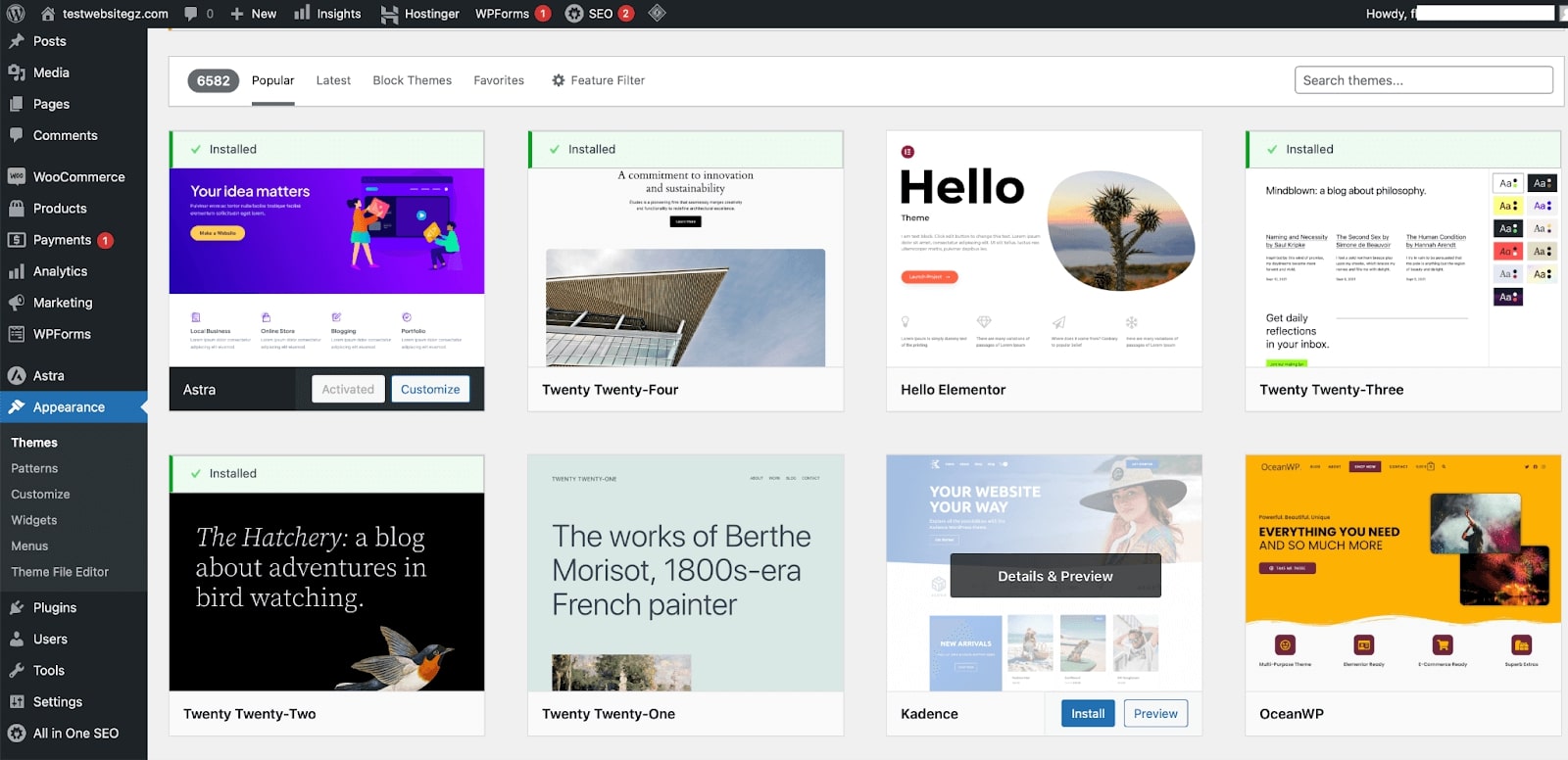Preview the Kadence theme
The width and height of the screenshot is (1568, 760).
[x=1155, y=713]
